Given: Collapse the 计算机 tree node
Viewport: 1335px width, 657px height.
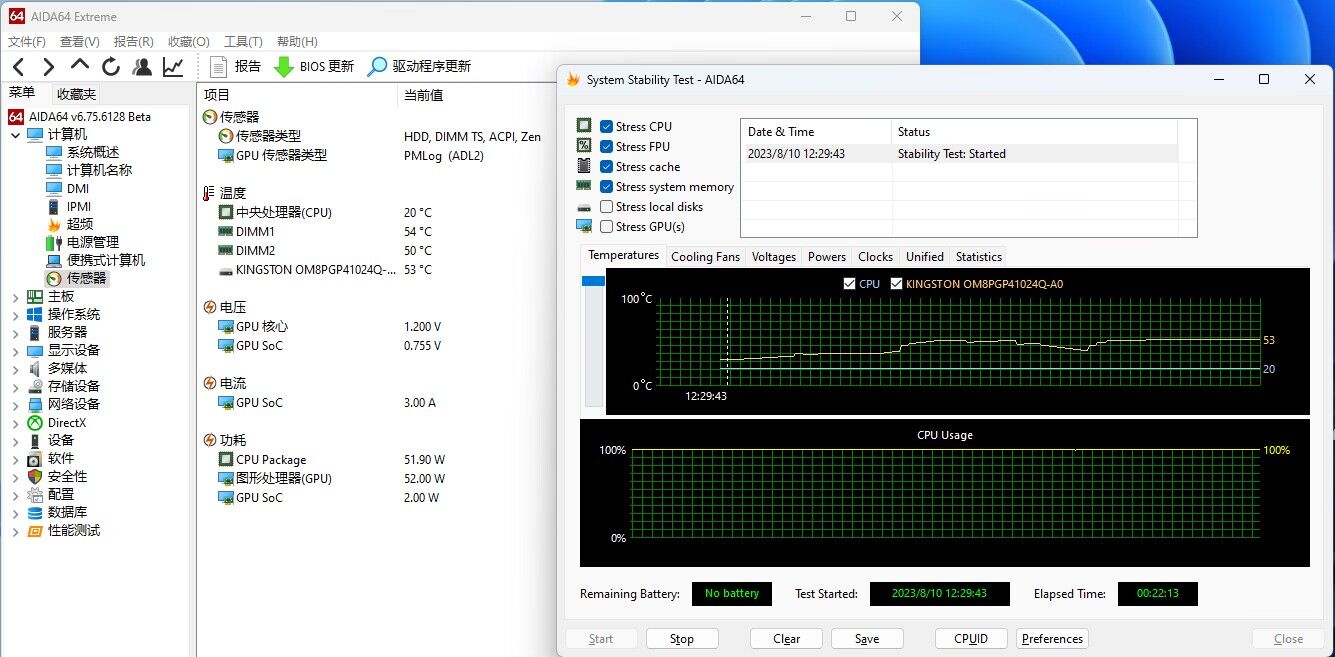Looking at the screenshot, I should click(x=15, y=134).
